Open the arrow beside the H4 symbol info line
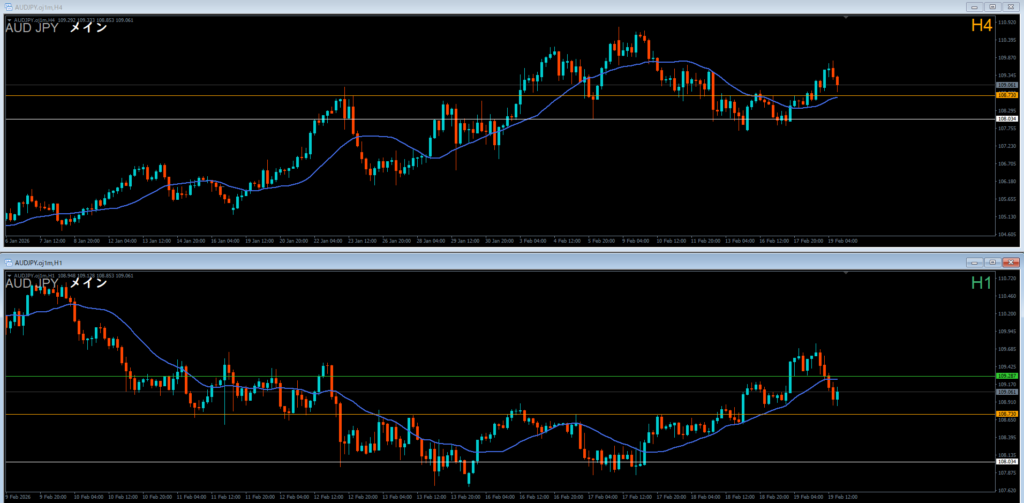Screen dimensions: 1024x503 point(8,18)
